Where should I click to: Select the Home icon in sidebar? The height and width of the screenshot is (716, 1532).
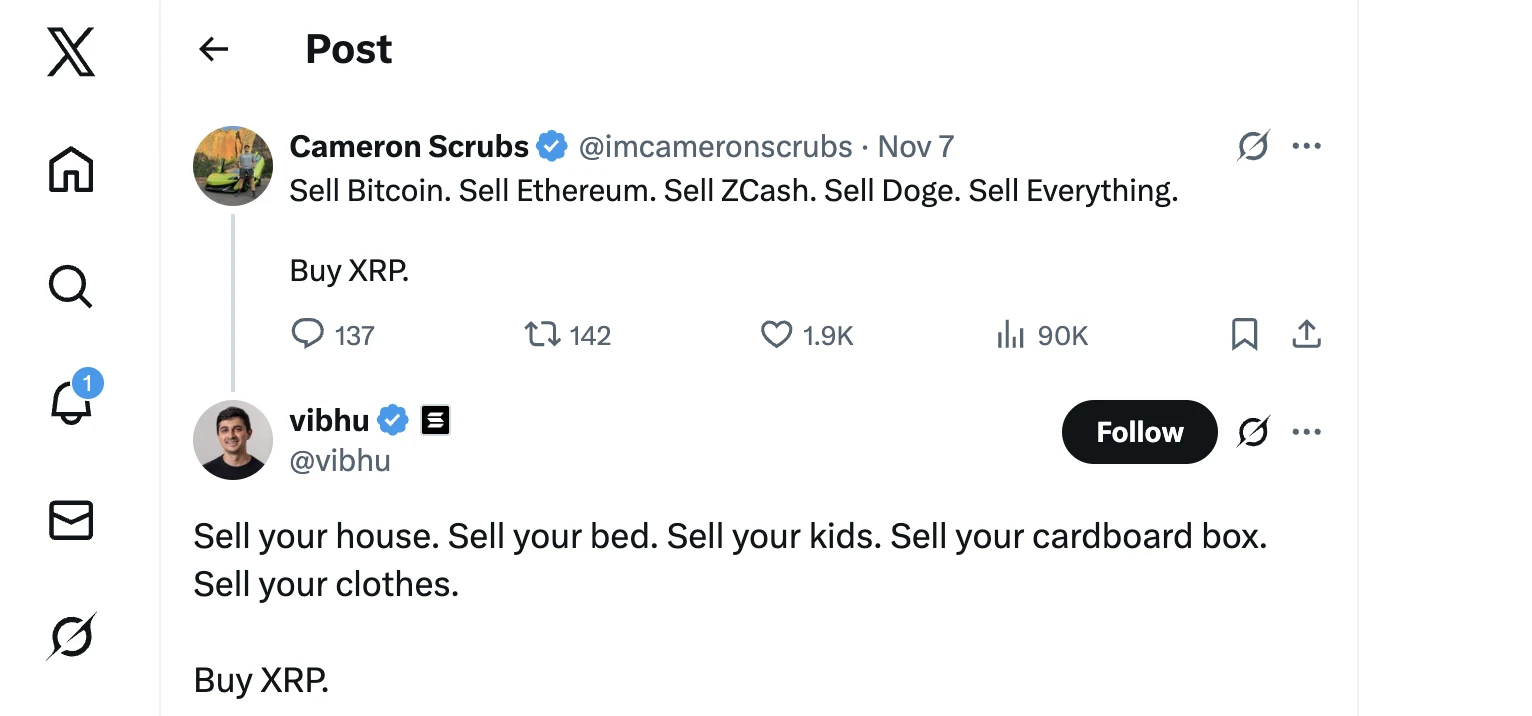pos(70,170)
